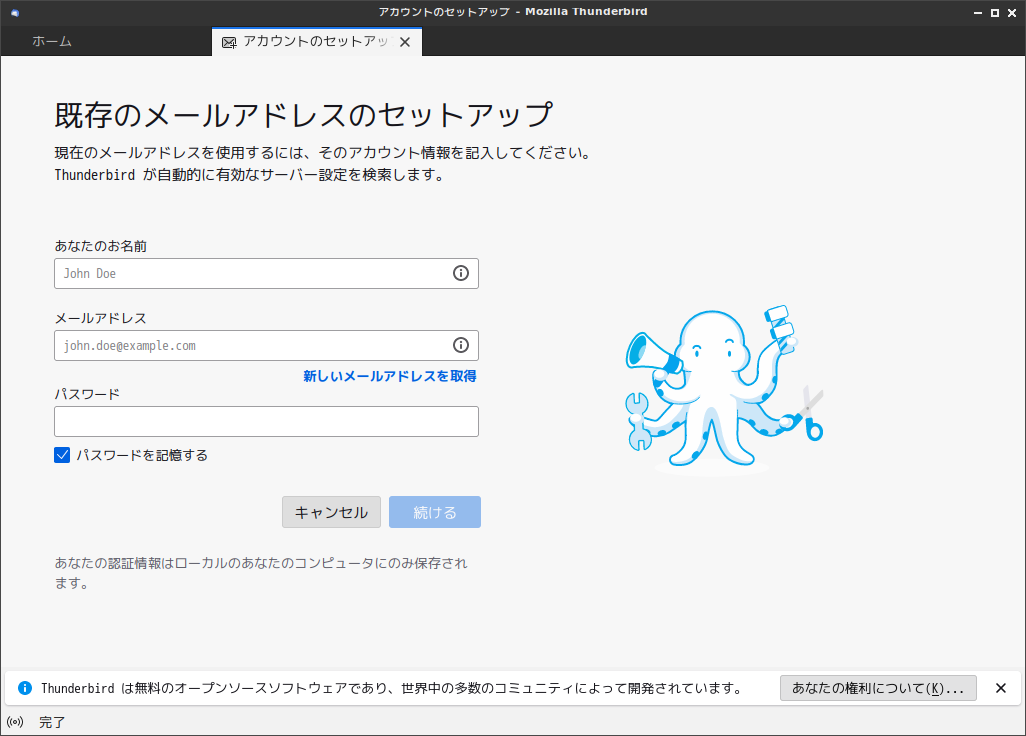Select the アカウントのセットアップ tab
The width and height of the screenshot is (1026, 736).
click(x=317, y=42)
